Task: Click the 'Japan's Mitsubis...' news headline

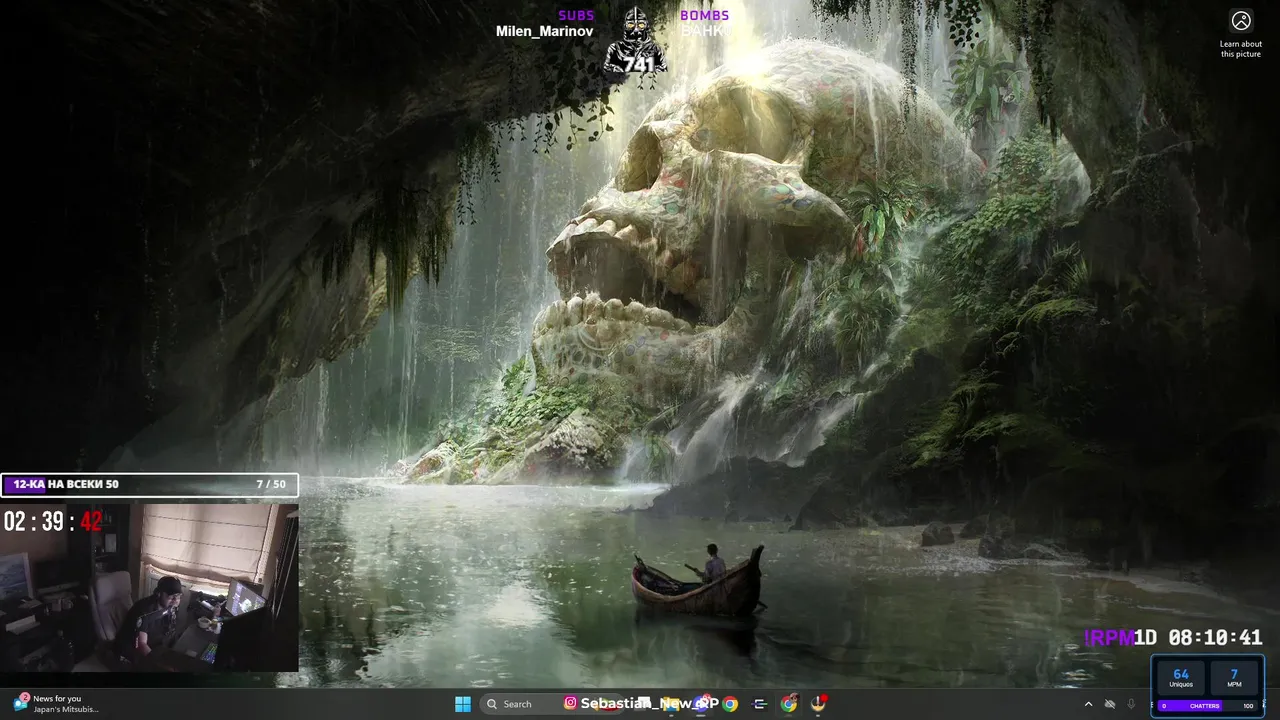Action: pyautogui.click(x=66, y=709)
